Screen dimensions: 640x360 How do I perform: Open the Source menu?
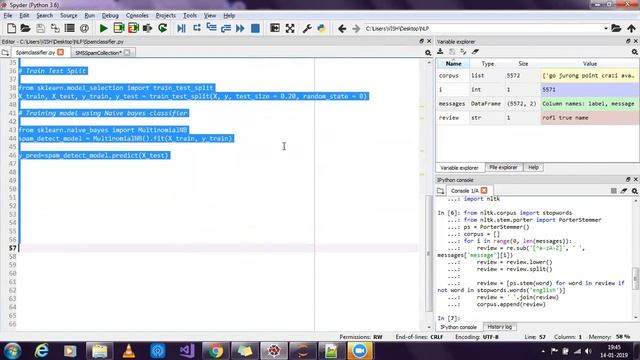pos(69,16)
